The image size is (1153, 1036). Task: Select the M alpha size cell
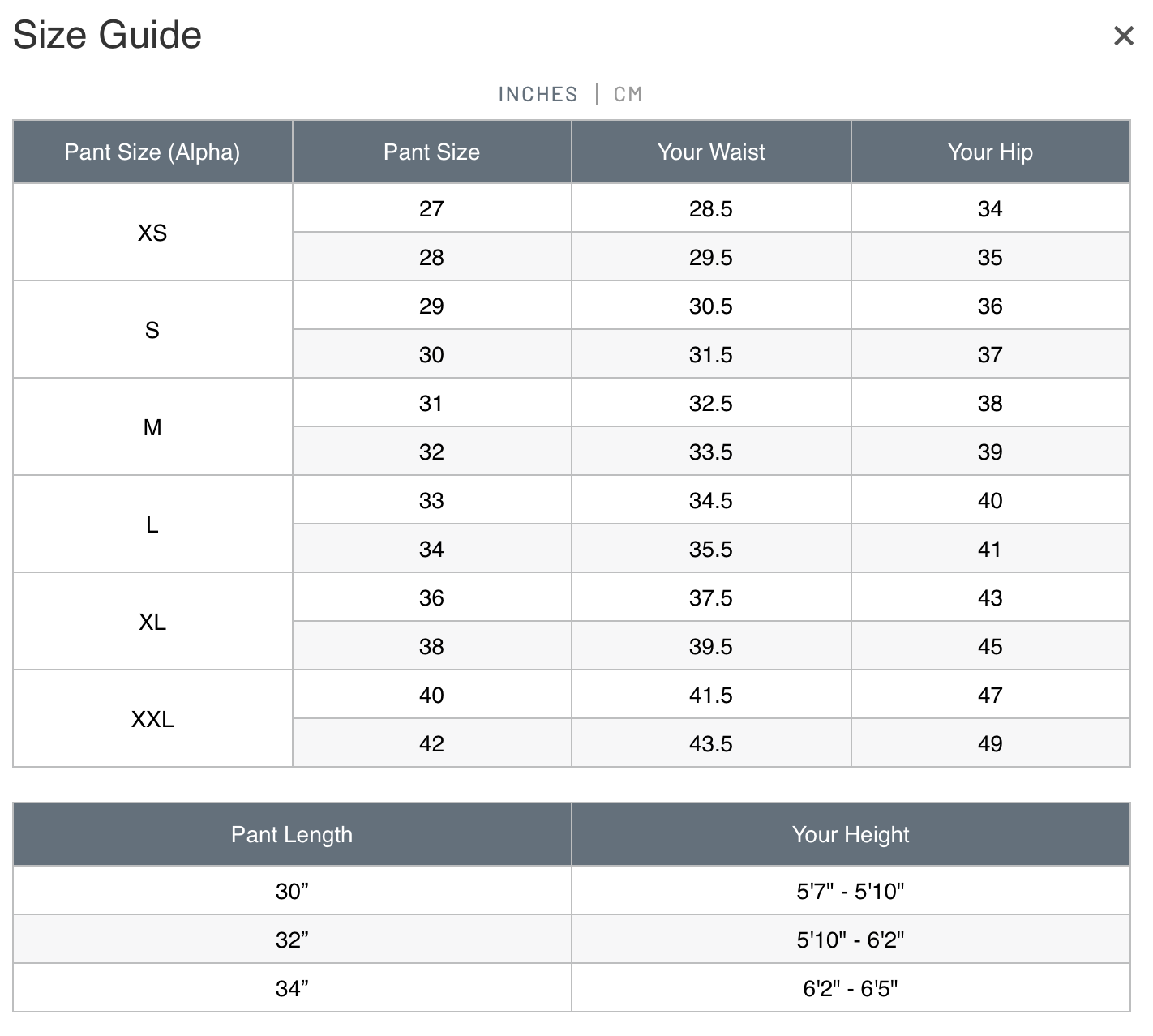[152, 427]
